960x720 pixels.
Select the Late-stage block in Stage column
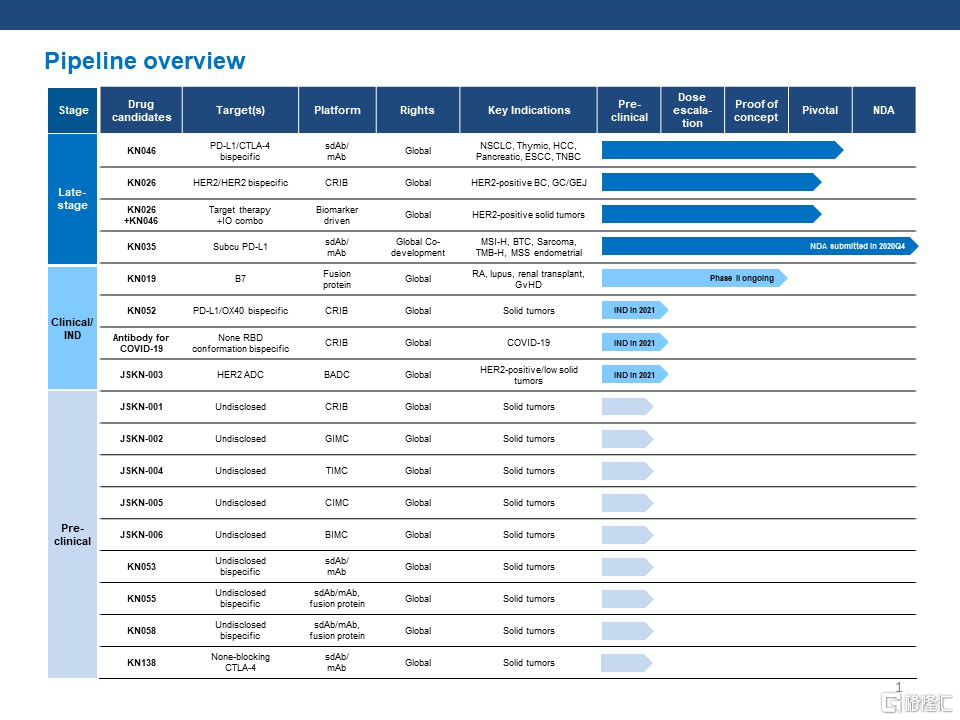73,199
